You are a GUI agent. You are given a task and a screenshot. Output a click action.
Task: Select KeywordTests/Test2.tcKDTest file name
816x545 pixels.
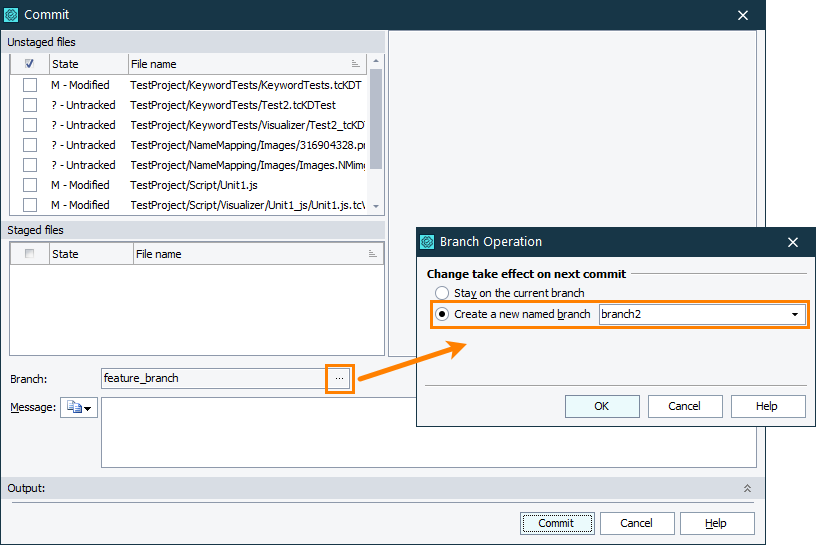tap(233, 105)
